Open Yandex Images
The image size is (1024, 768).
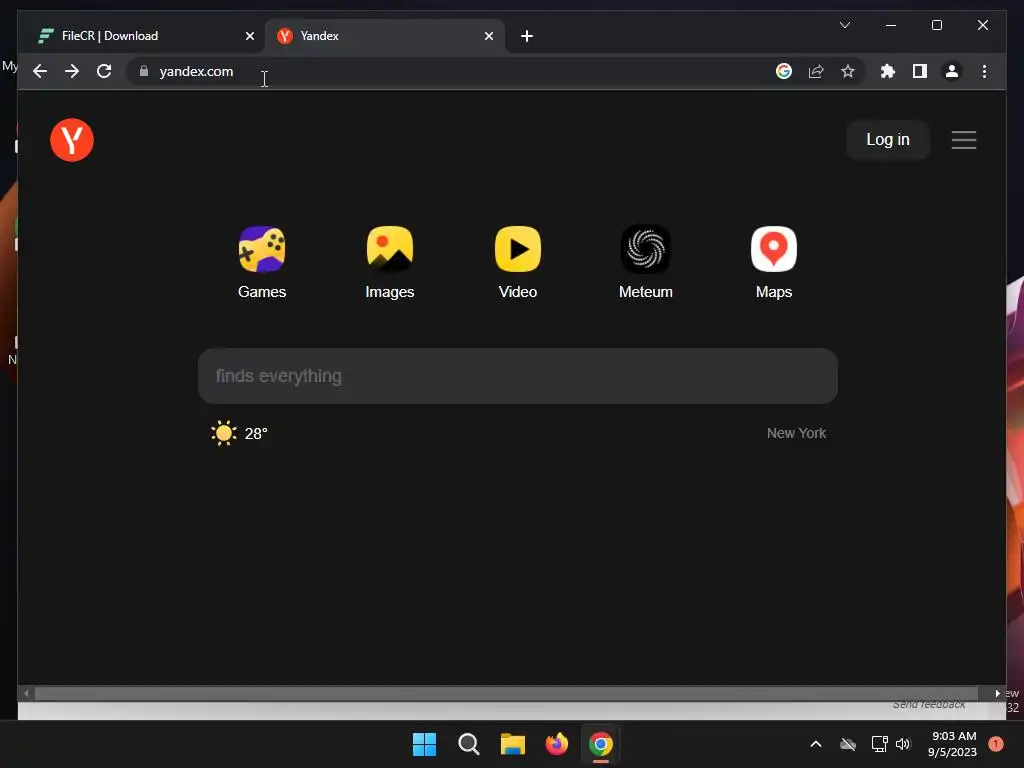pos(390,263)
